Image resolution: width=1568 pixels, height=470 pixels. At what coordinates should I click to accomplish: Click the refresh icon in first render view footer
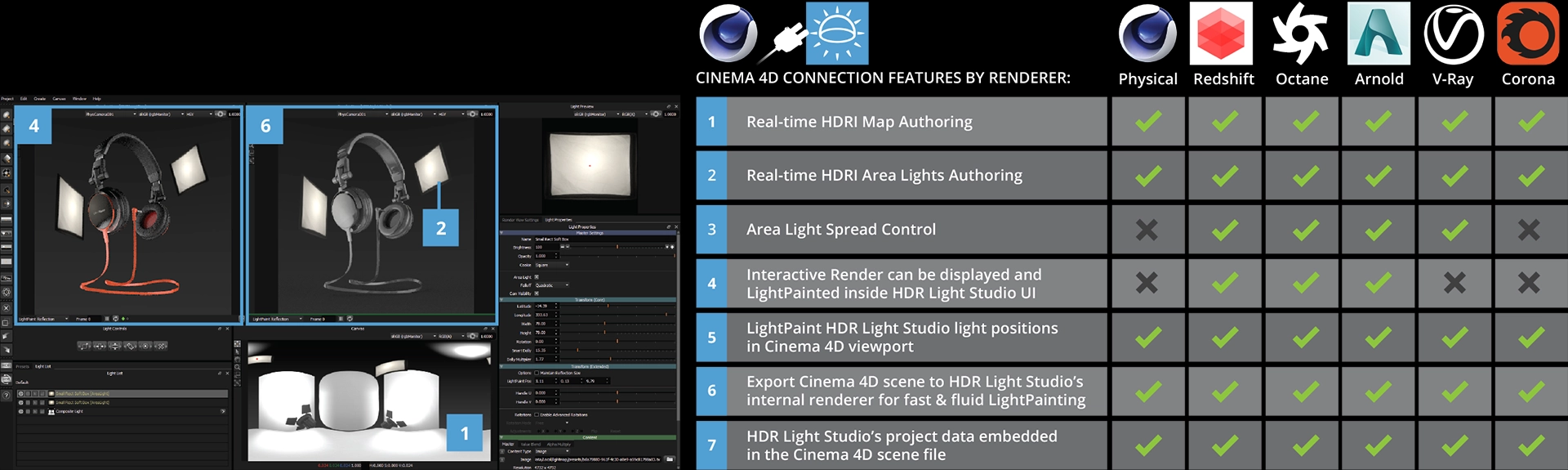pos(116,319)
